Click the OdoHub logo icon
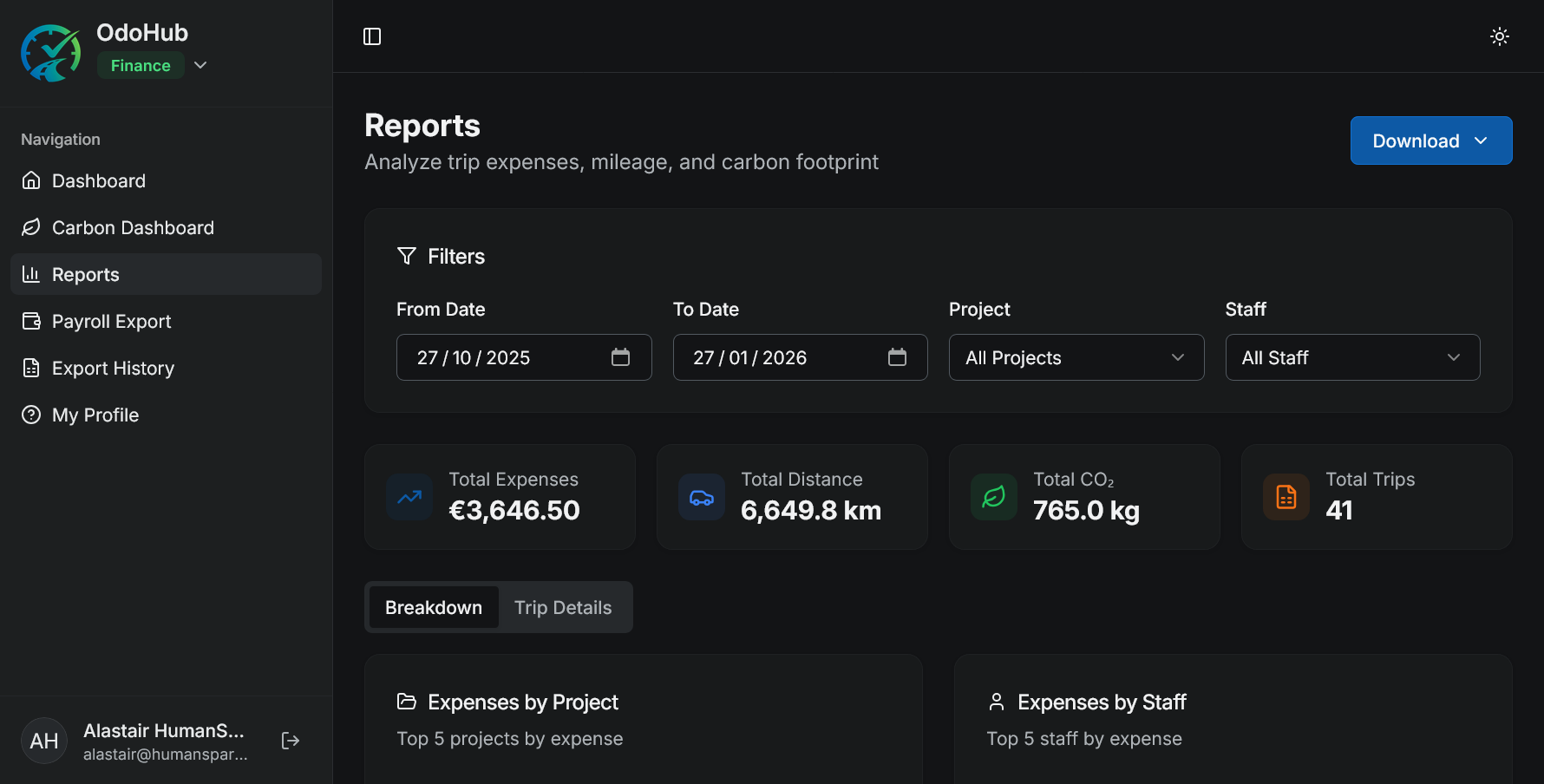Image resolution: width=1544 pixels, height=784 pixels. coord(51,53)
